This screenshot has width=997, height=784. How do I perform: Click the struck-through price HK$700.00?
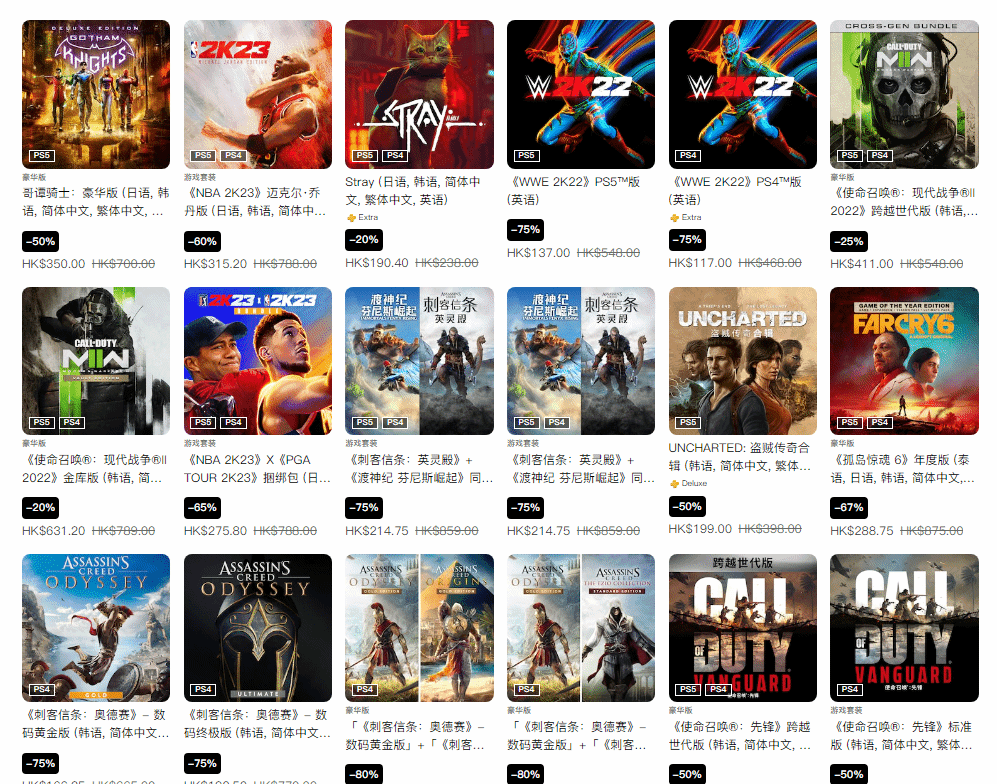click(x=123, y=264)
